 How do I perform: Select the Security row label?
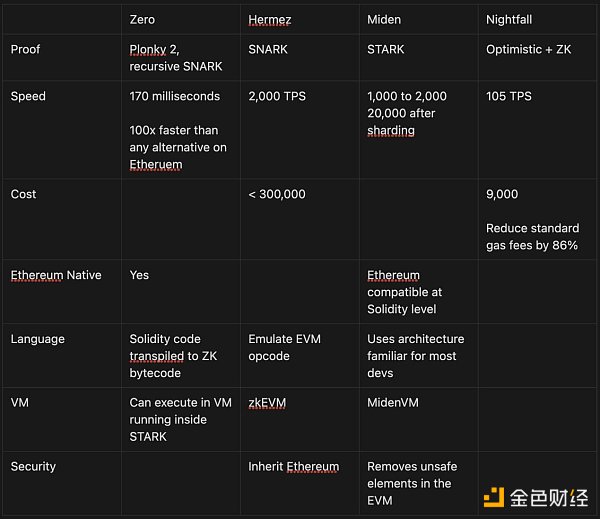[35, 467]
